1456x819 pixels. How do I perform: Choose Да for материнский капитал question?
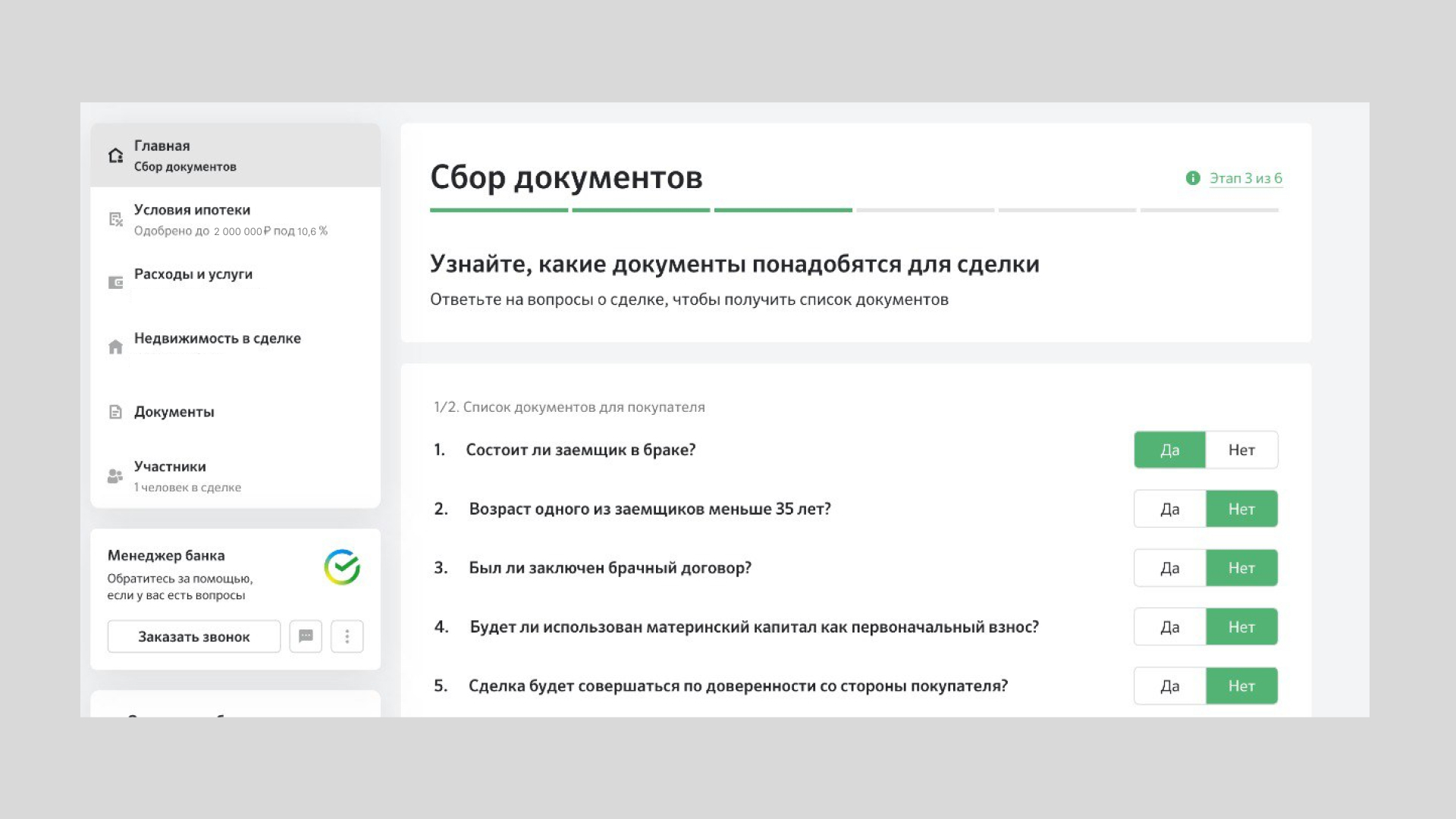pyautogui.click(x=1169, y=627)
